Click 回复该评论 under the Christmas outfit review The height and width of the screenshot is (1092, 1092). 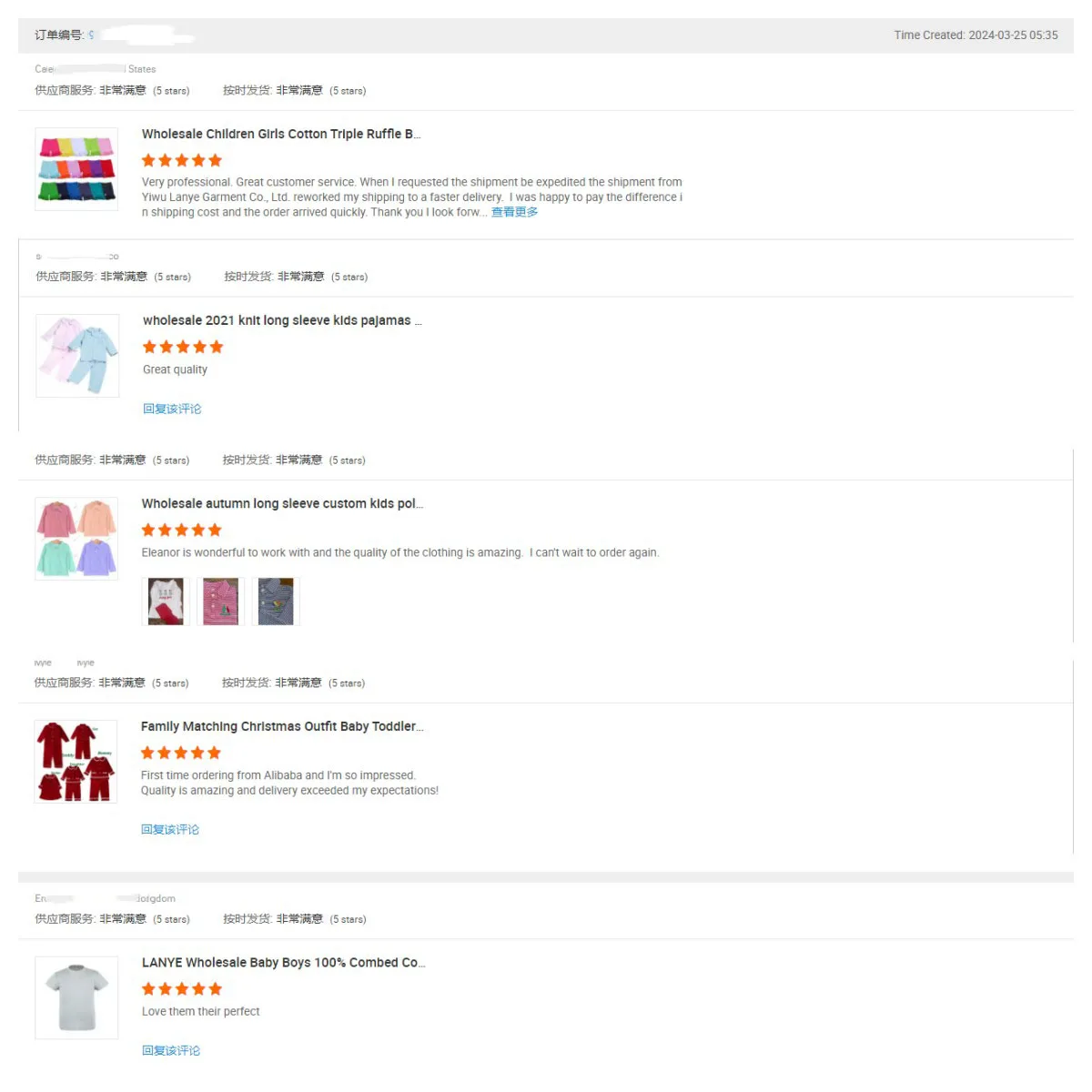click(x=170, y=829)
